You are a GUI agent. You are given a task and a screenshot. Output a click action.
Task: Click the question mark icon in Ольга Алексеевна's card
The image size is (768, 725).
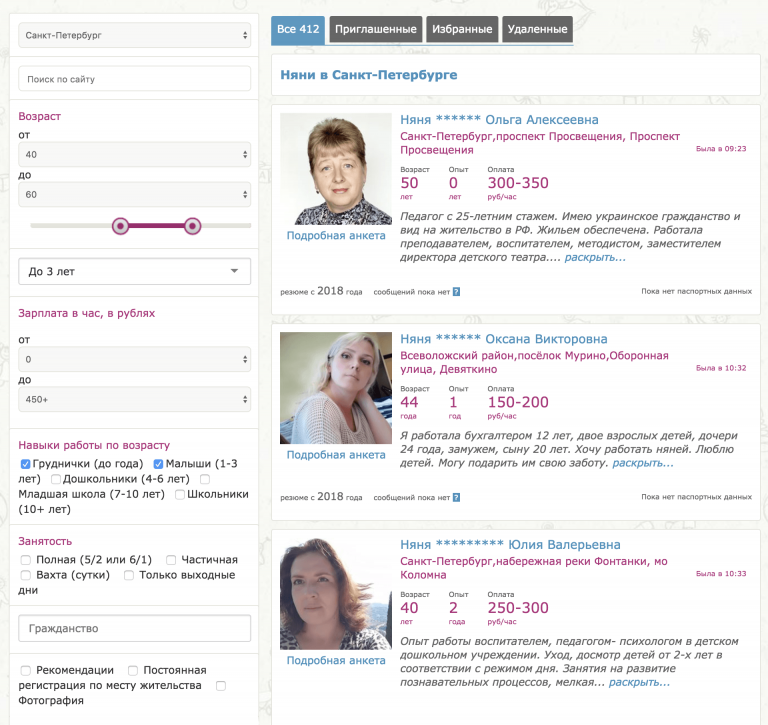pos(456,292)
